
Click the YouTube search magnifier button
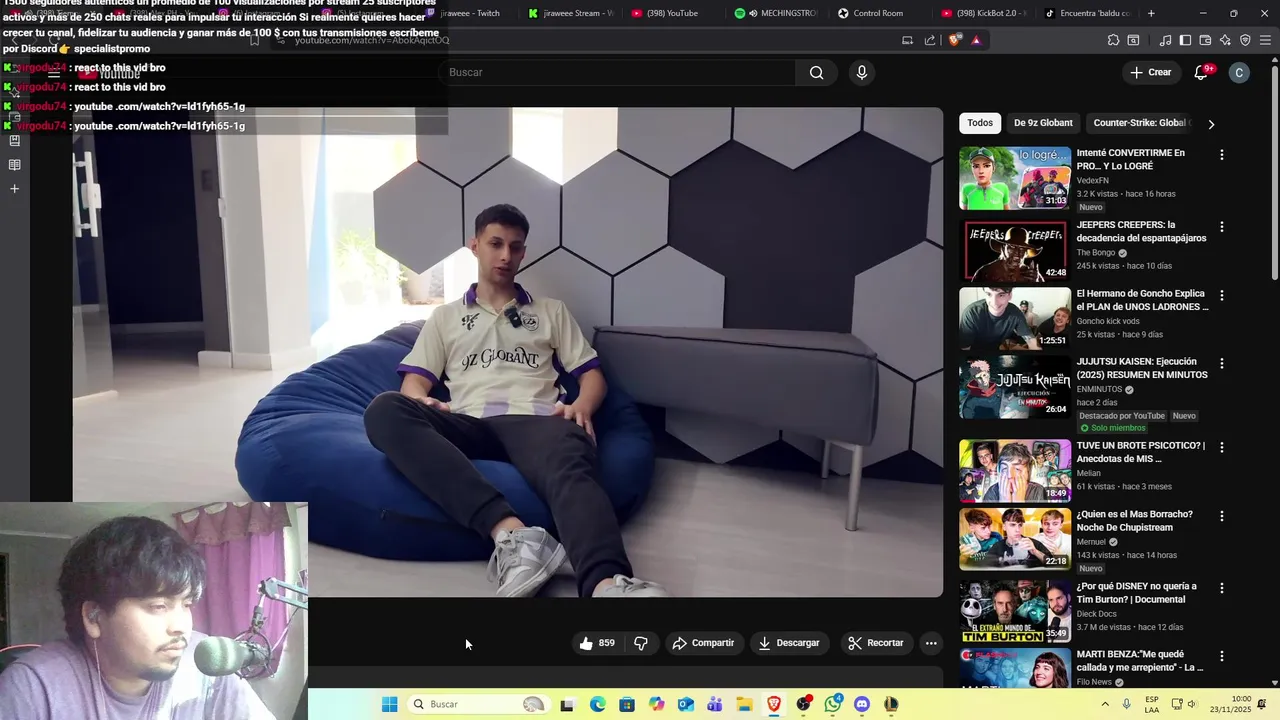pos(817,72)
